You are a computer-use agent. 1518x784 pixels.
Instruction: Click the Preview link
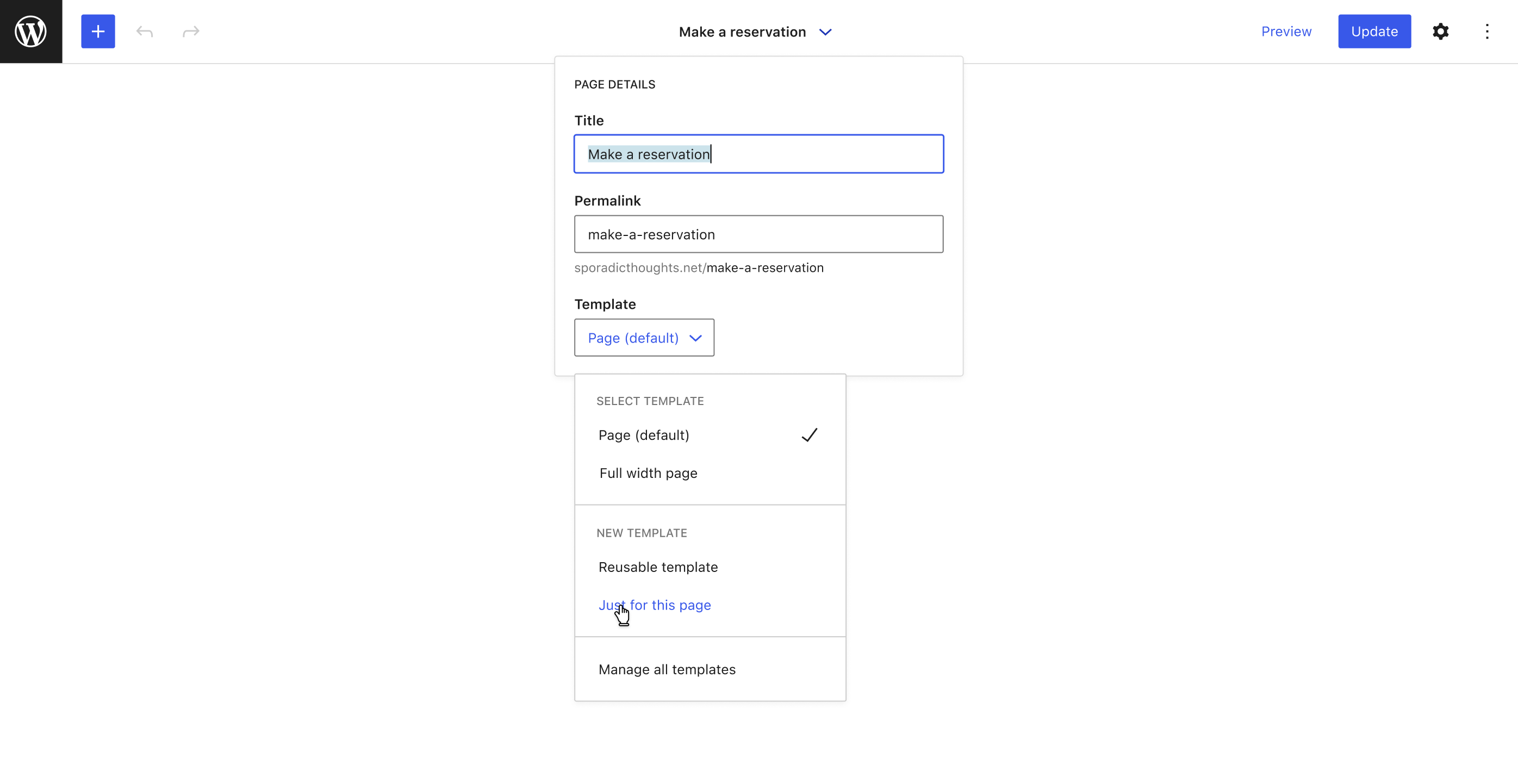[x=1286, y=31]
